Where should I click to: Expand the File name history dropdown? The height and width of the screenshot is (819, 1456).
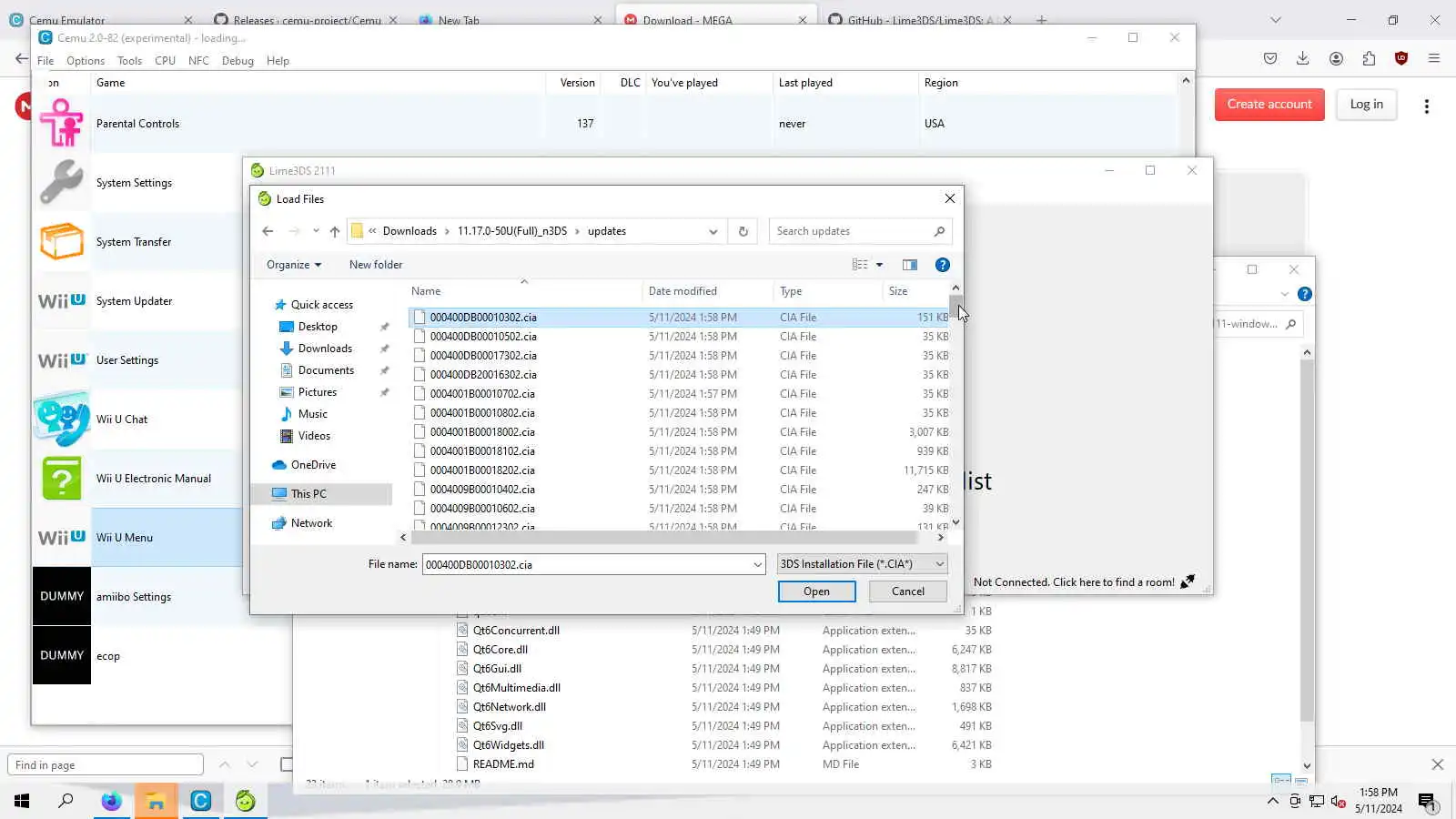point(757,565)
